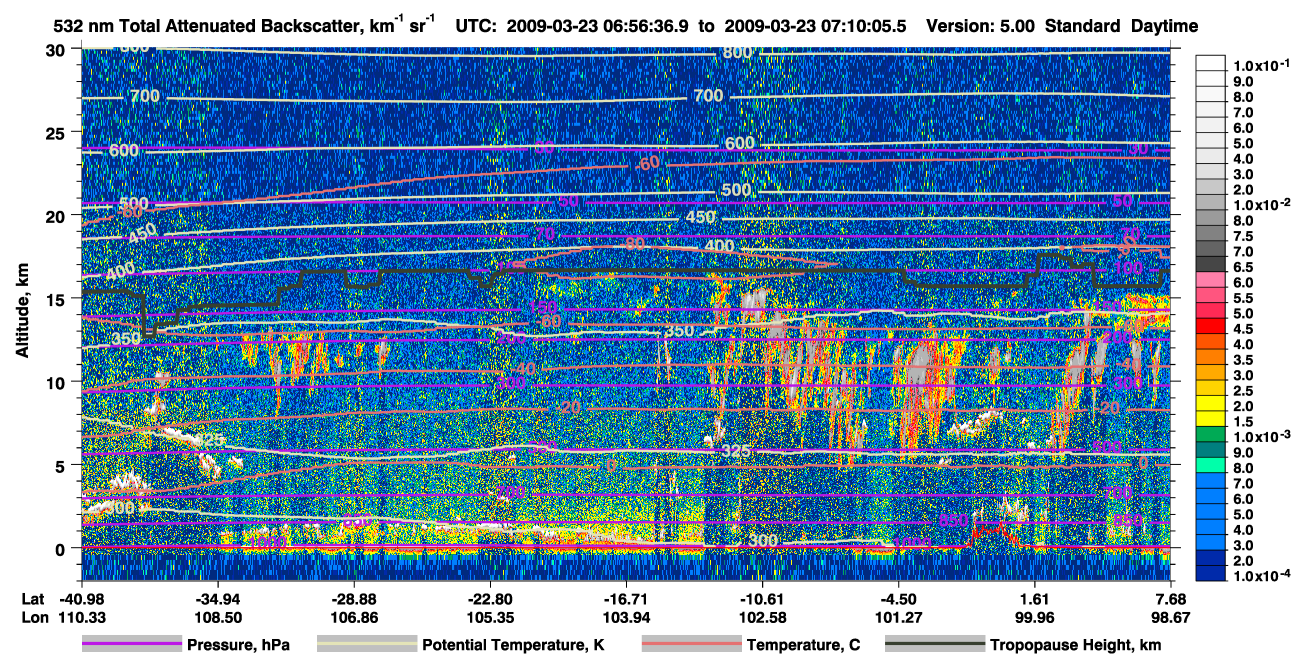
Task: Click latitude value -22.80
Action: click(x=490, y=598)
